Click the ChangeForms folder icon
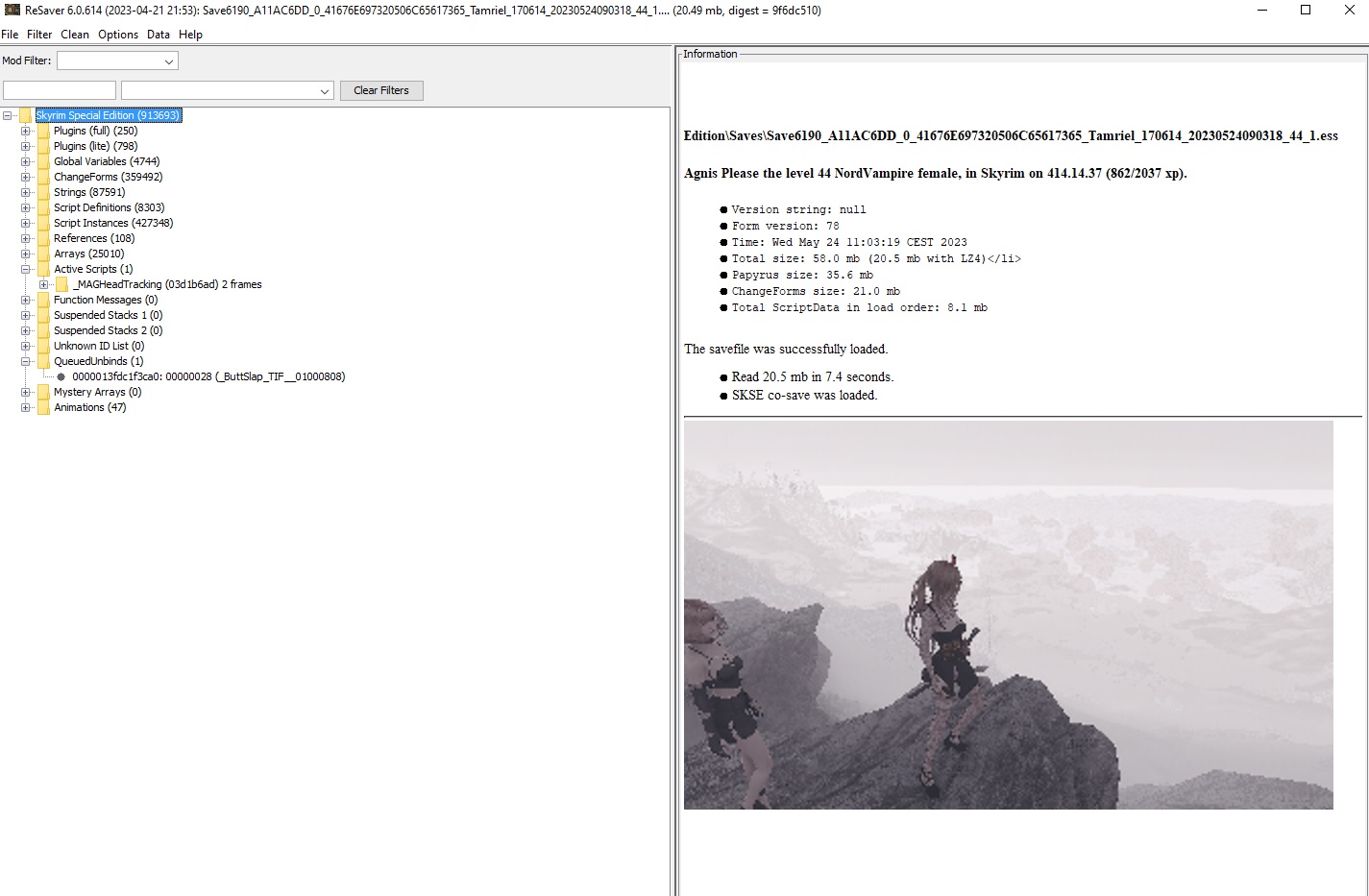Image resolution: width=1369 pixels, height=896 pixels. point(44,177)
